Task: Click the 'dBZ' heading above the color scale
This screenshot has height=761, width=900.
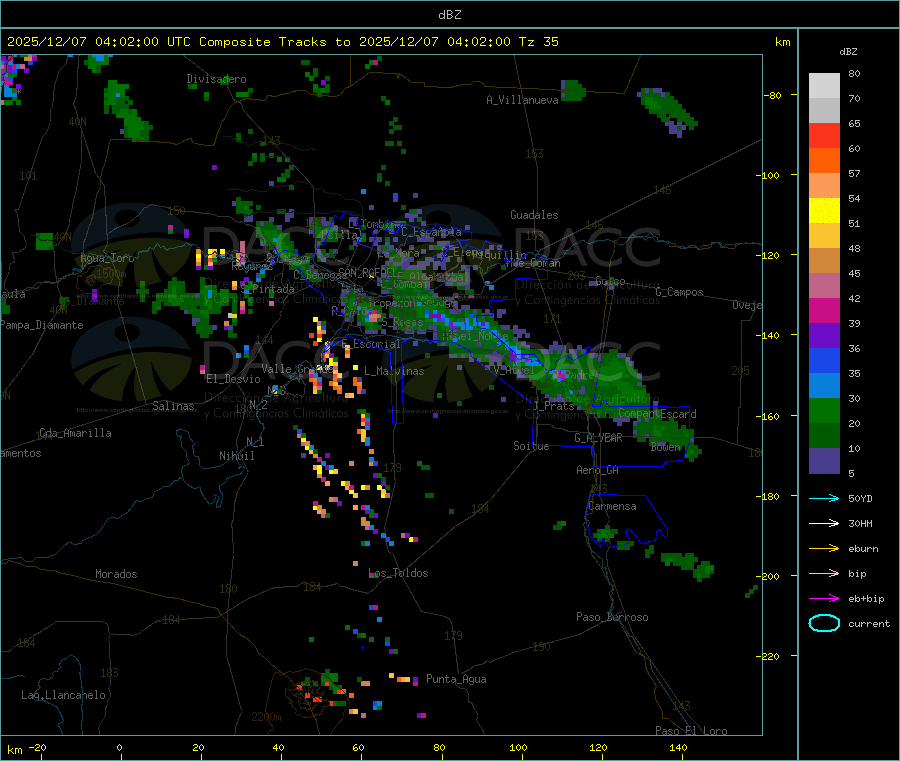Action: tap(848, 52)
